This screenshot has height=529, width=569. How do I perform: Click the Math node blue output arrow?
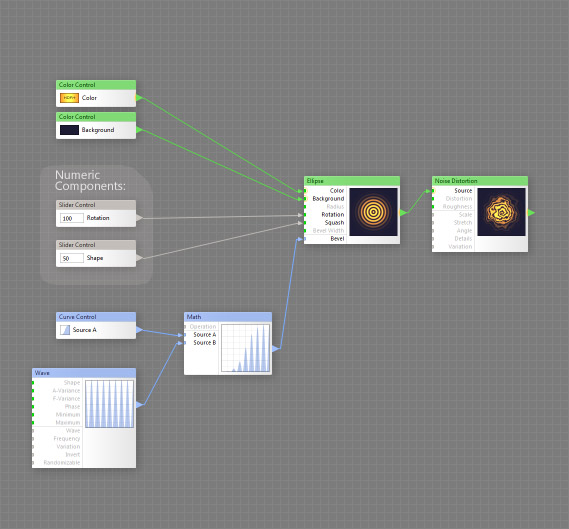[x=275, y=349]
